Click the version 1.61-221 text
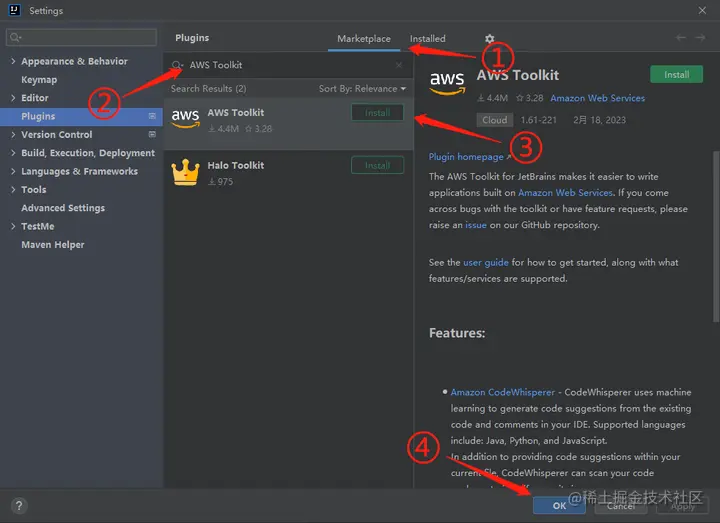This screenshot has height=523, width=720. (538, 120)
